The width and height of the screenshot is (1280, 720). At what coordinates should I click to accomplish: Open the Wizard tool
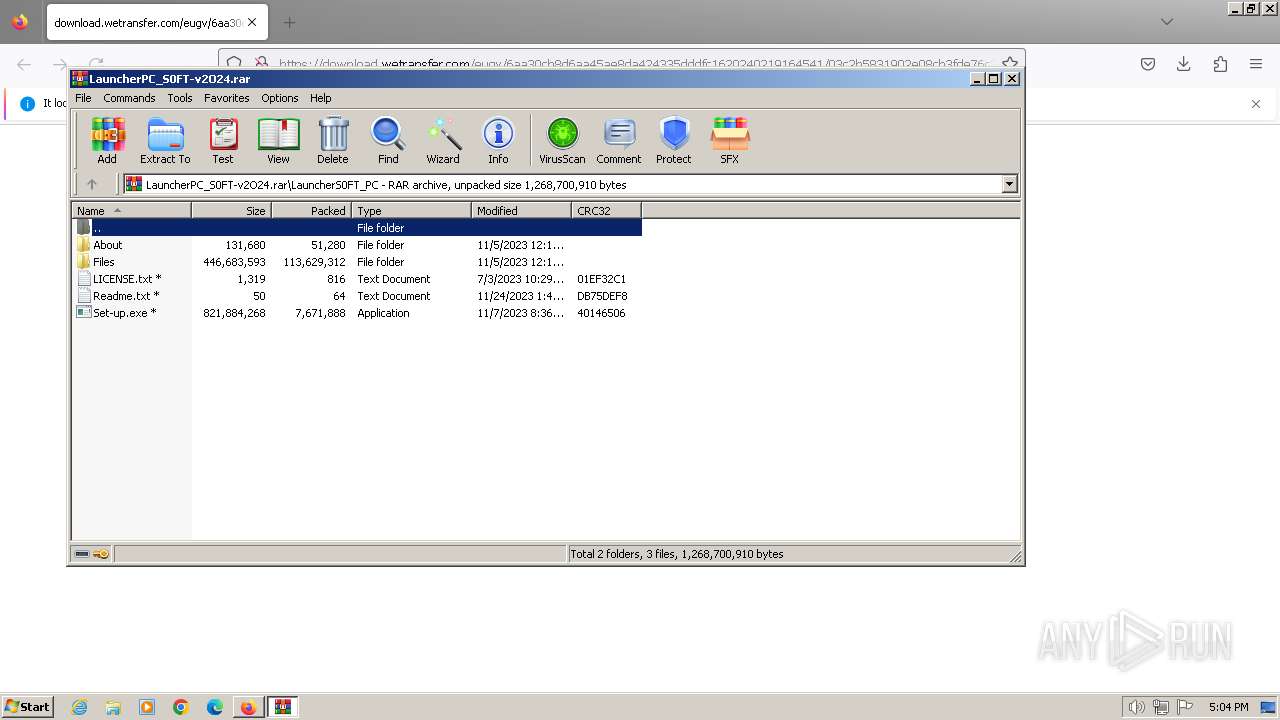point(443,140)
